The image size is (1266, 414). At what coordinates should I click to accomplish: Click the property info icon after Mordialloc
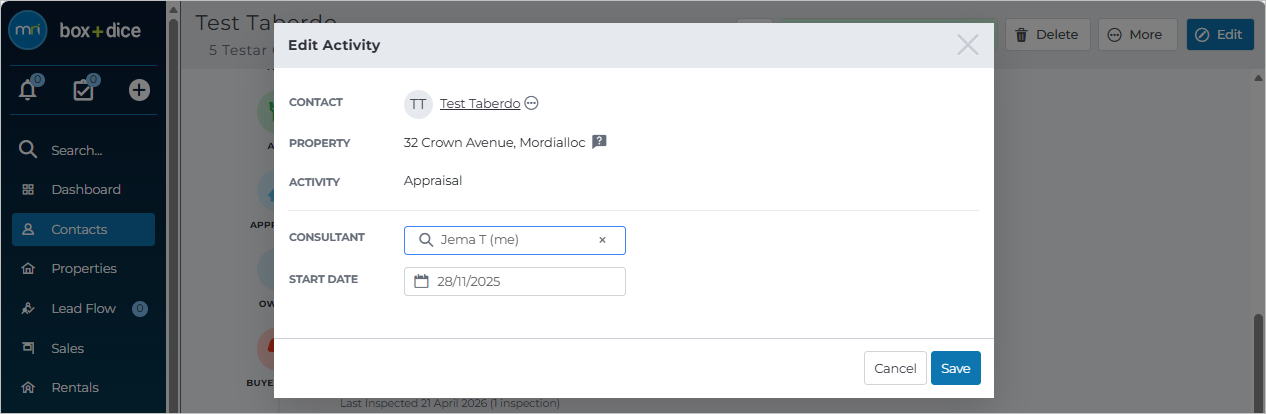599,142
